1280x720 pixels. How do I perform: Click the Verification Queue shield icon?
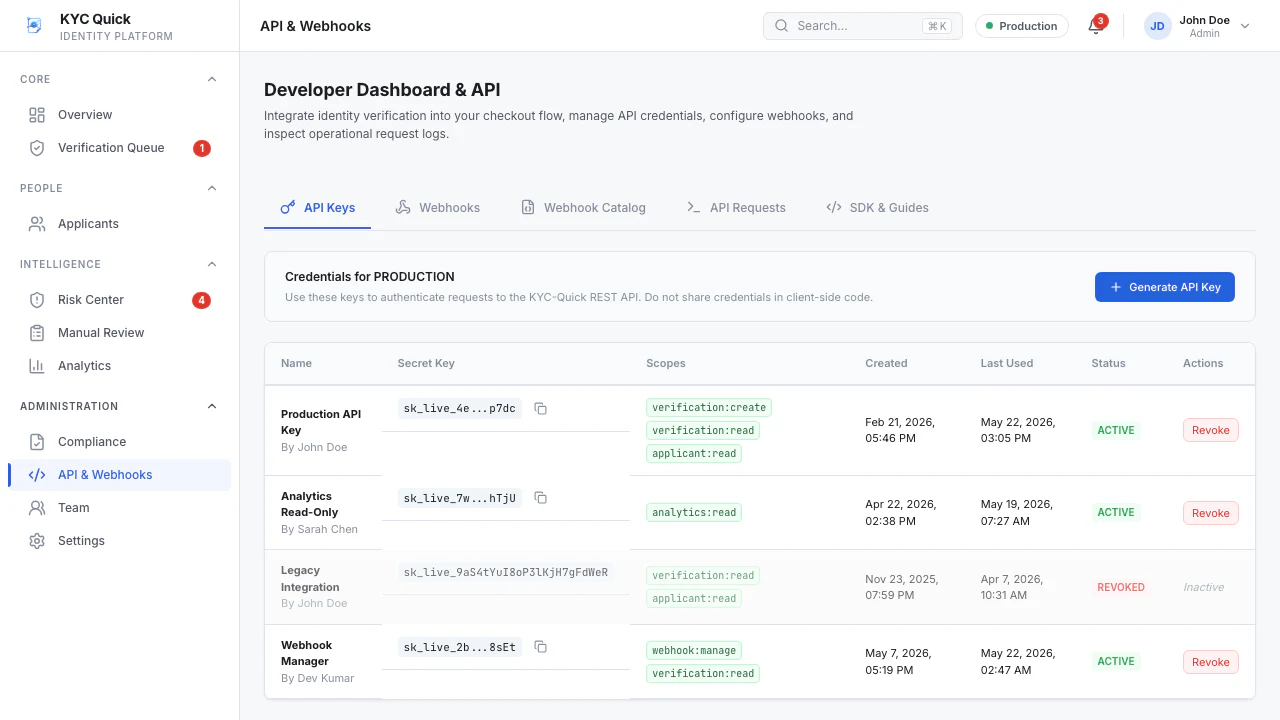(x=37, y=148)
